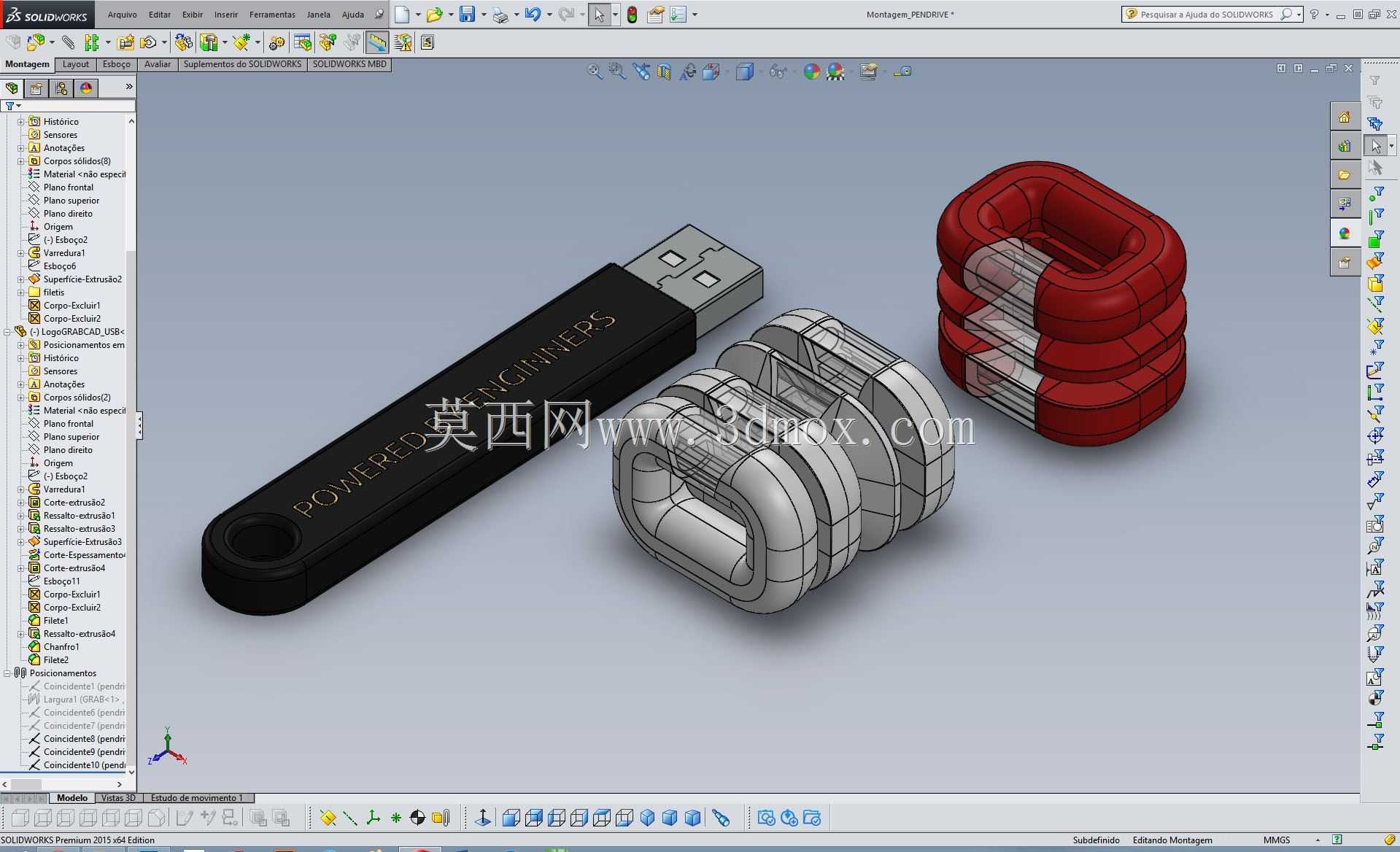
Task: Select the Isometric view cube icon
Action: pyautogui.click(x=647, y=818)
